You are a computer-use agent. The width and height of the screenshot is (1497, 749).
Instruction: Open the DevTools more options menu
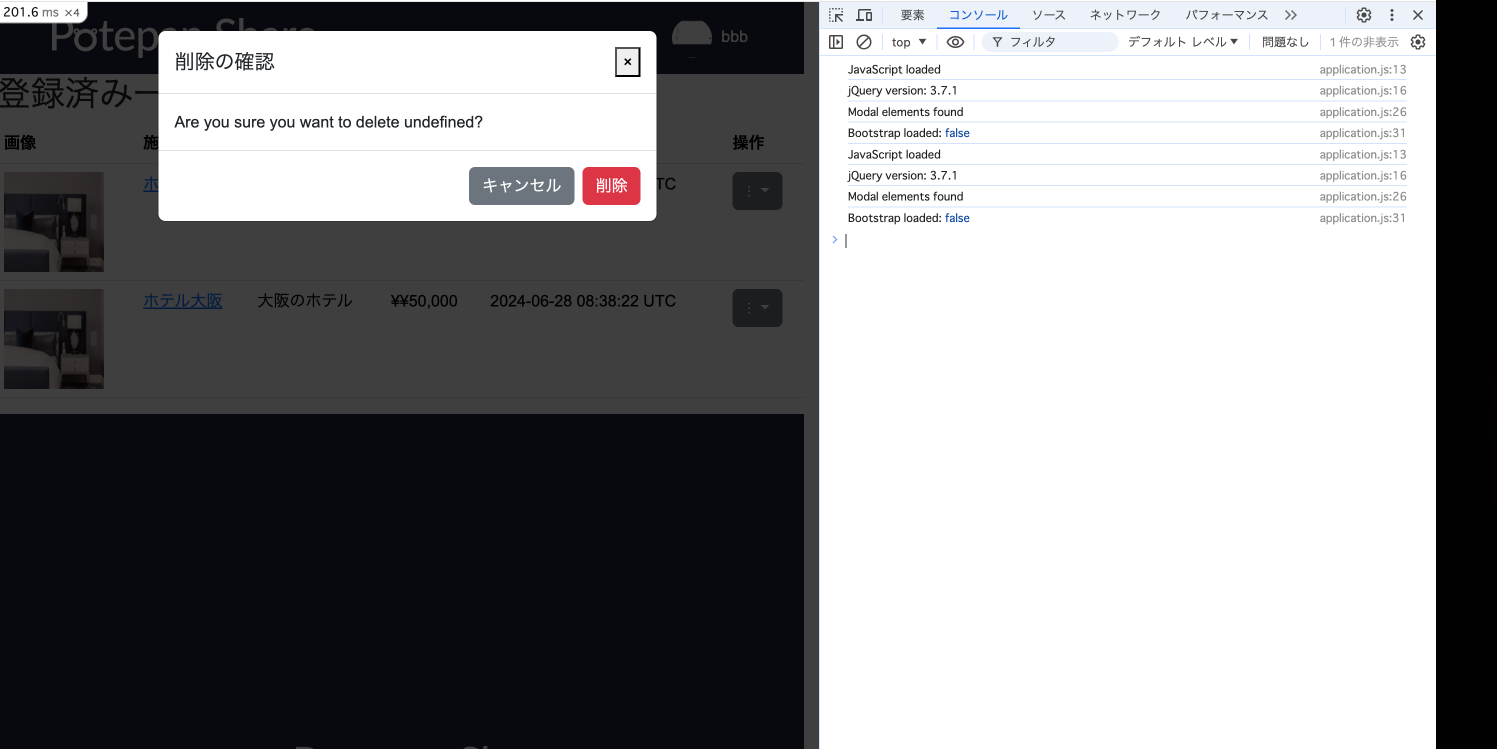tap(1393, 15)
